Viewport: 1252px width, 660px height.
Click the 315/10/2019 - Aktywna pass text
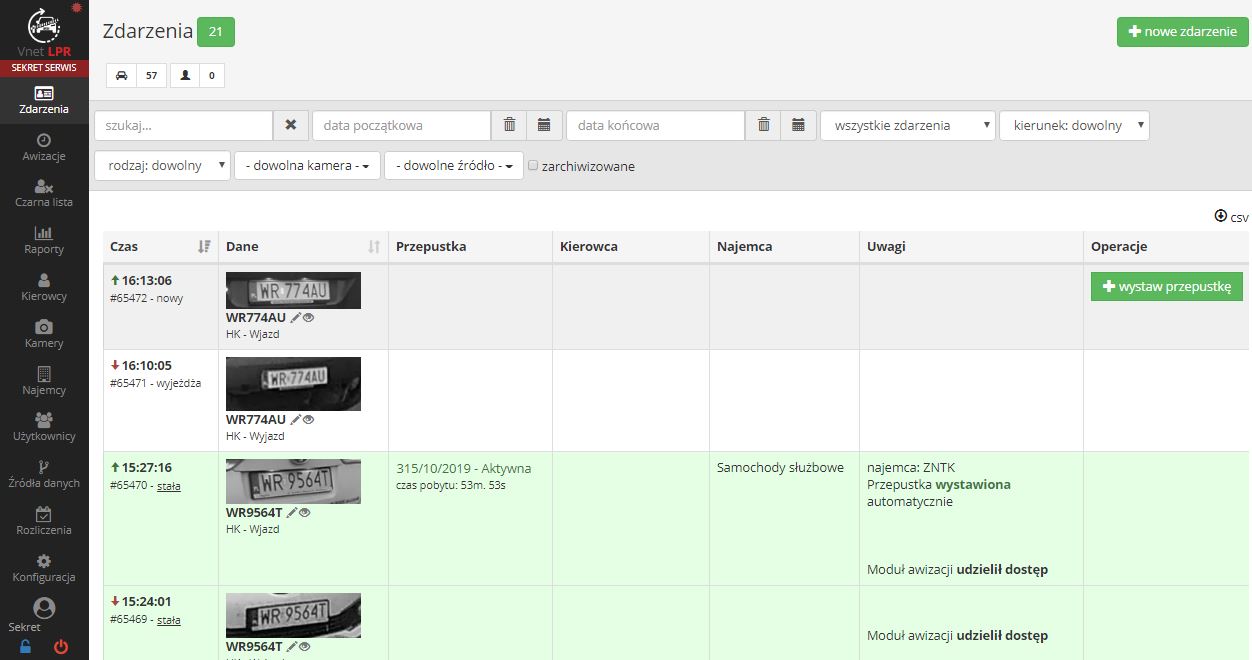[464, 468]
